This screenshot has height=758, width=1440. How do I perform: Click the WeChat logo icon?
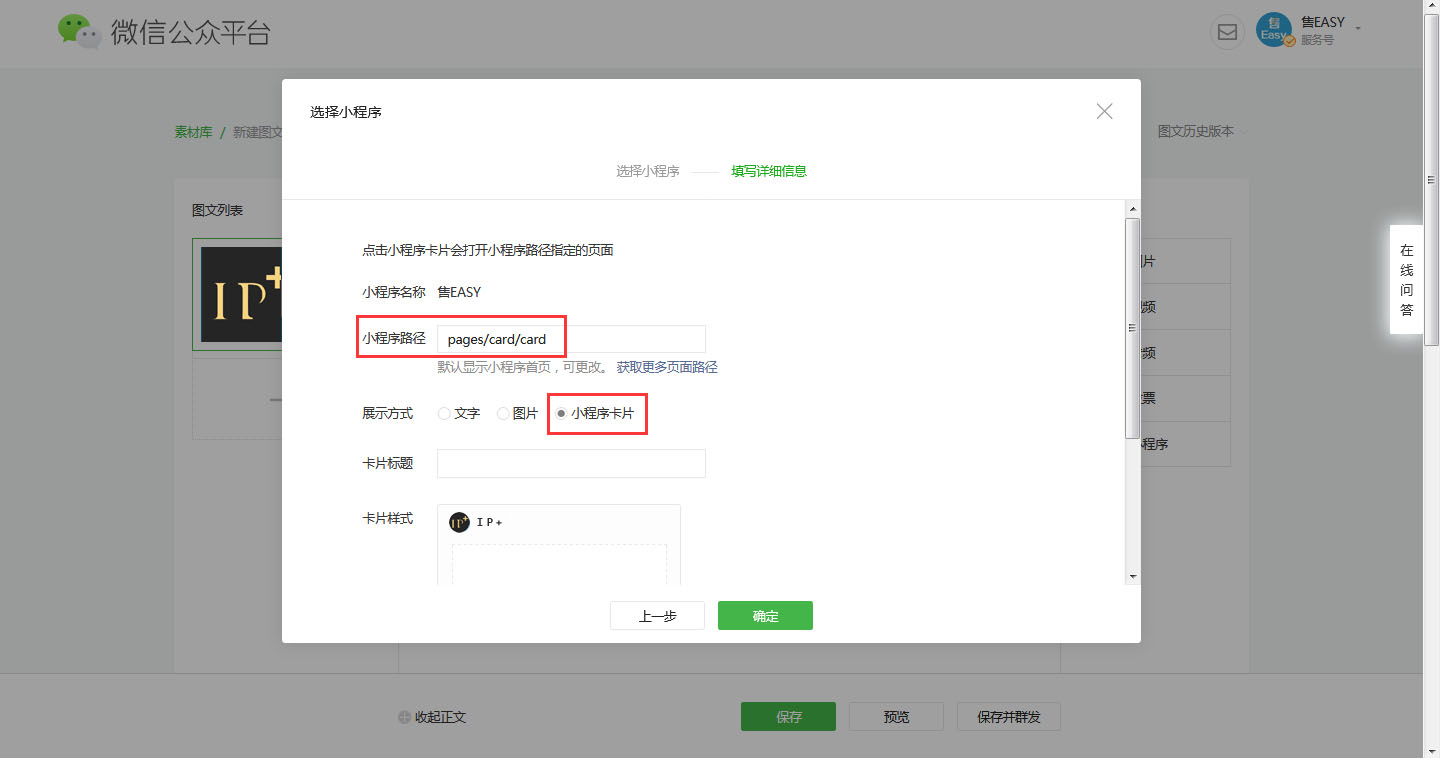80,32
